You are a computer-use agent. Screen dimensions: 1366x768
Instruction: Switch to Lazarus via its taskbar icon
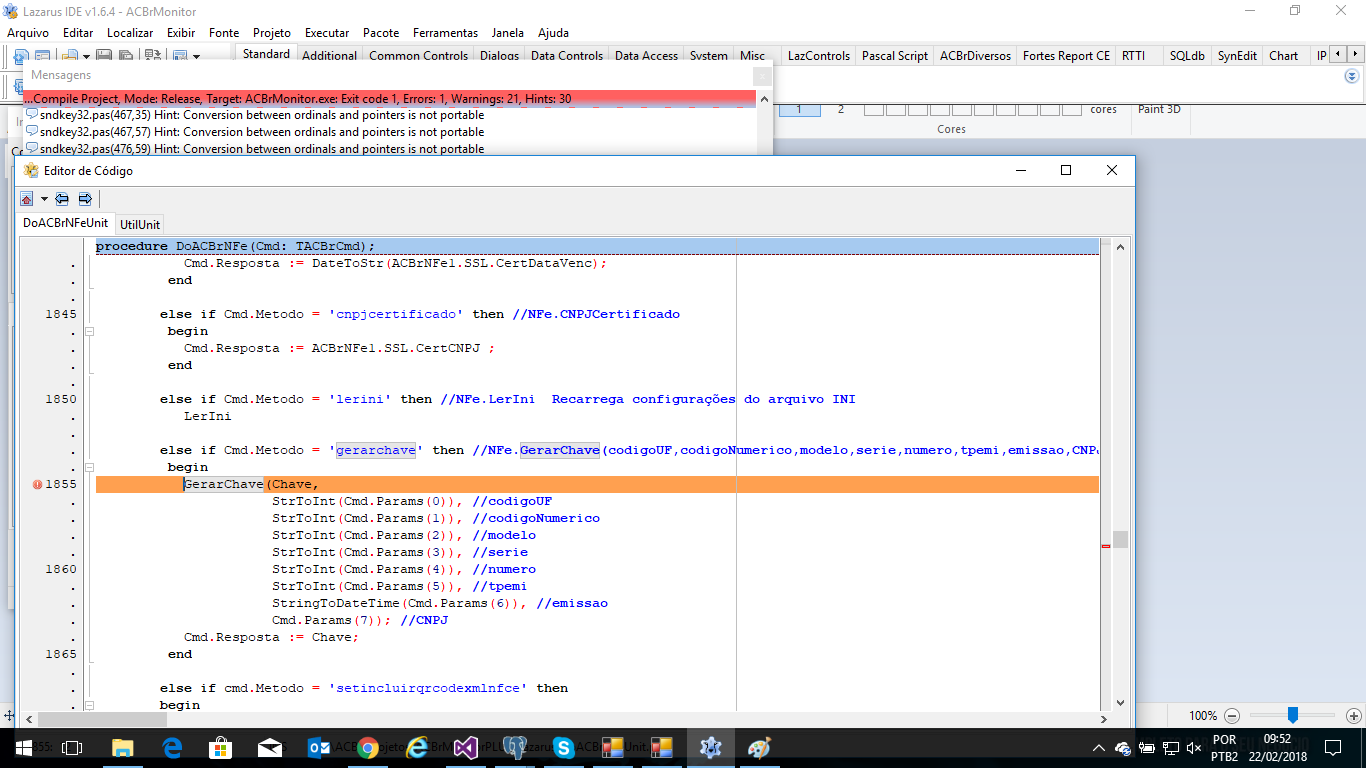tap(711, 747)
